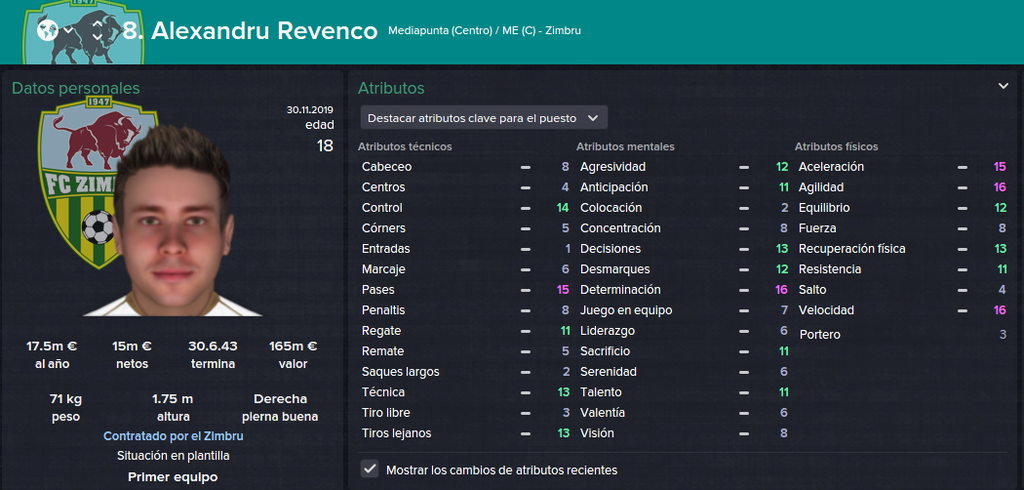The height and width of the screenshot is (490, 1024).
Task: Click the player's face portrait
Action: 173,222
